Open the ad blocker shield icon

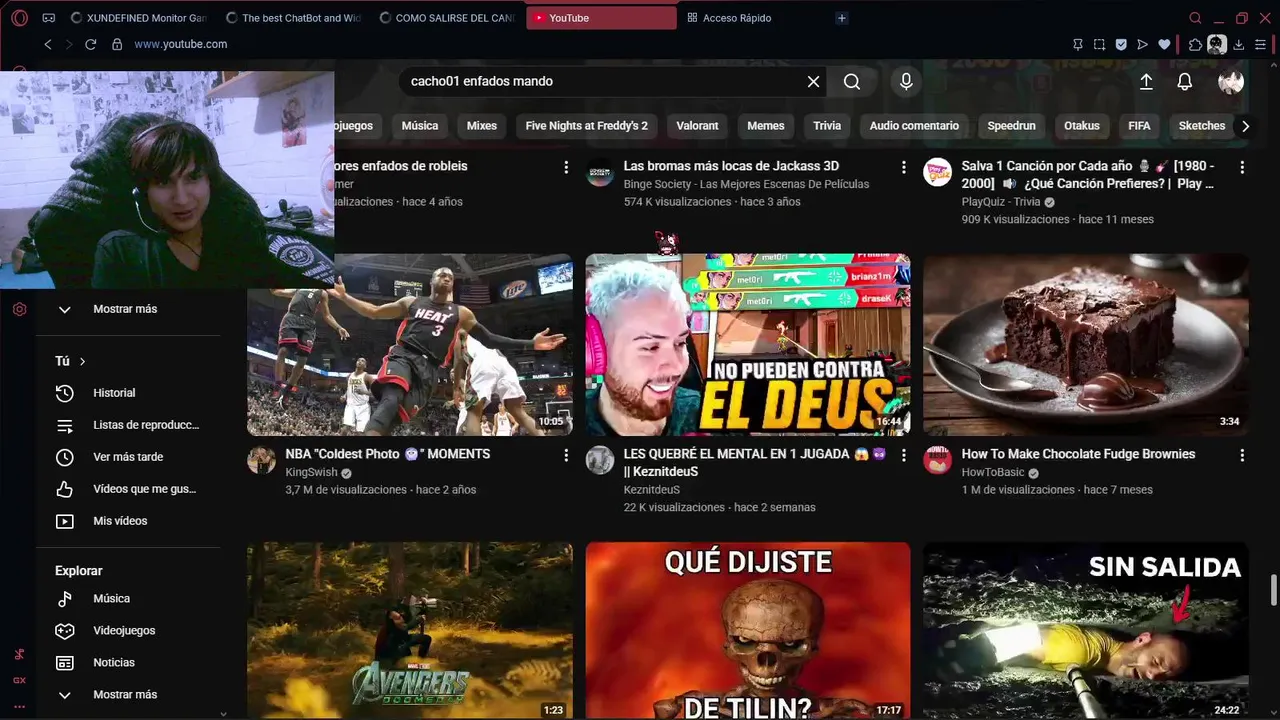[1121, 44]
